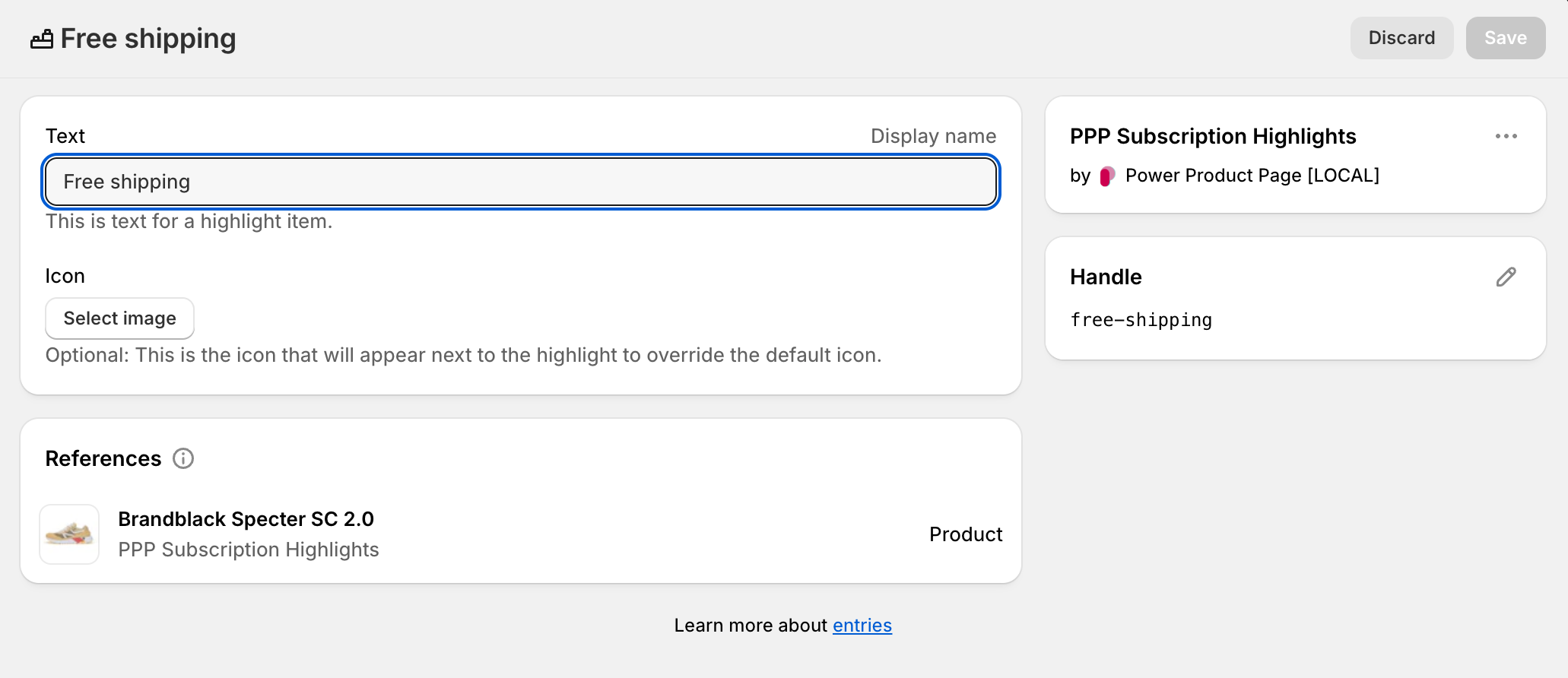The image size is (1568, 678).
Task: Open the three-dot menu for PPP Subscription Highlights
Action: pyautogui.click(x=1506, y=137)
